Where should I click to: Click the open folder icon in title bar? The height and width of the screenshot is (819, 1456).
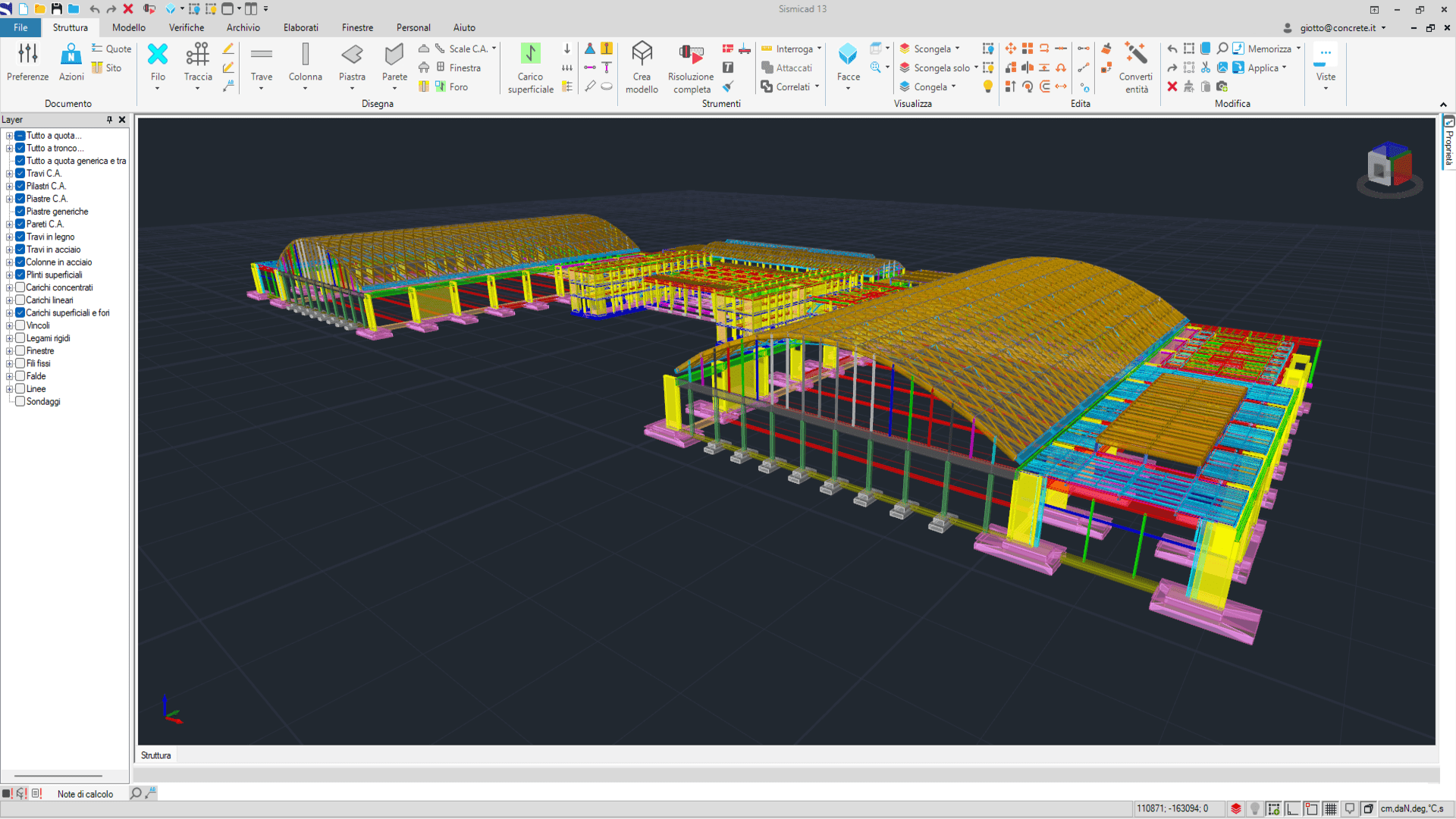tap(39, 9)
